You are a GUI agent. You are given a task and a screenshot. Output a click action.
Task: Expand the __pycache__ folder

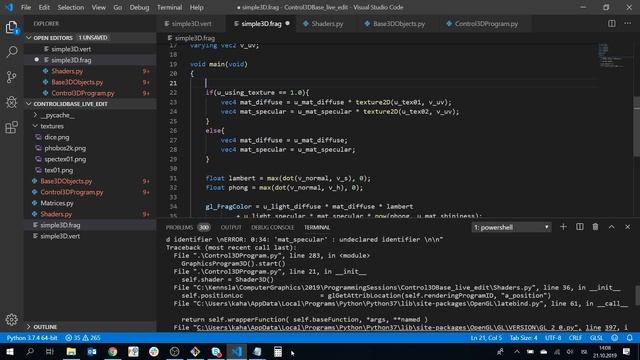tap(57, 115)
